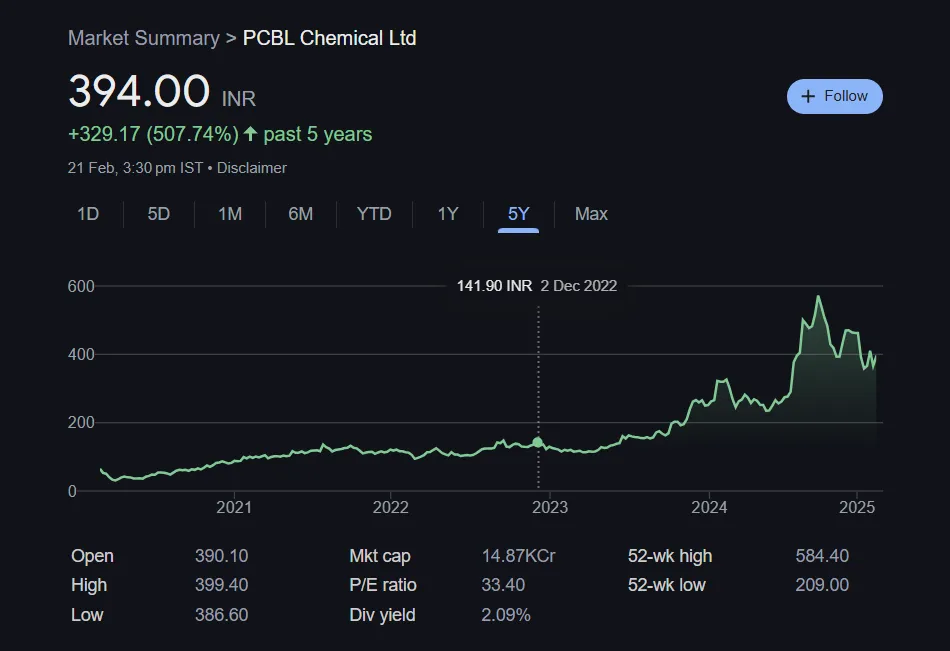Click the 2022 x-axis label
Image resolution: width=950 pixels, height=651 pixels.
pyautogui.click(x=391, y=507)
